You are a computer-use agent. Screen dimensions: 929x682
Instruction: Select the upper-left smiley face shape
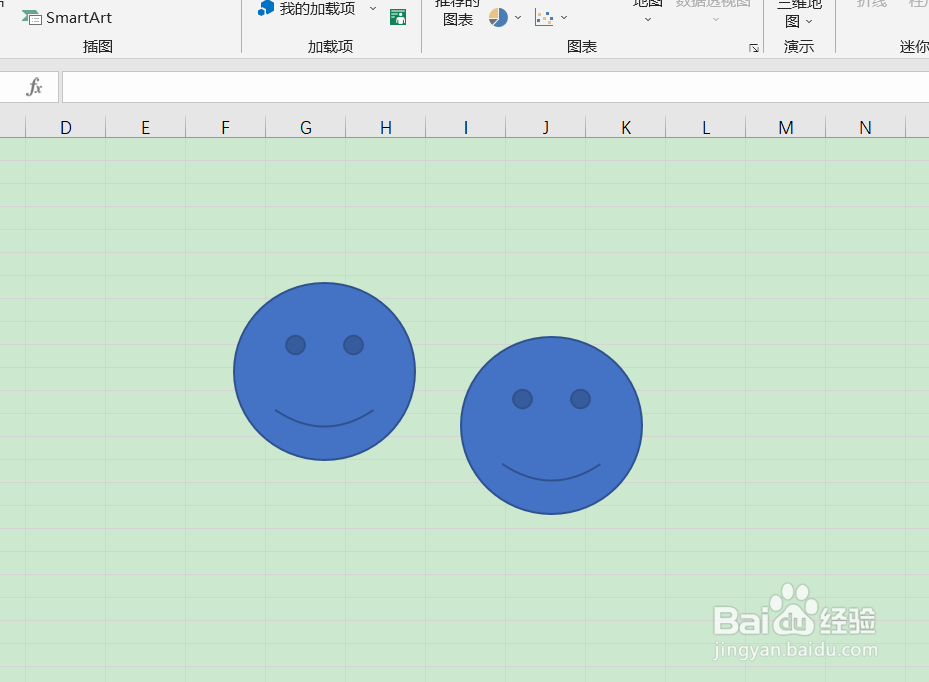[x=324, y=372]
